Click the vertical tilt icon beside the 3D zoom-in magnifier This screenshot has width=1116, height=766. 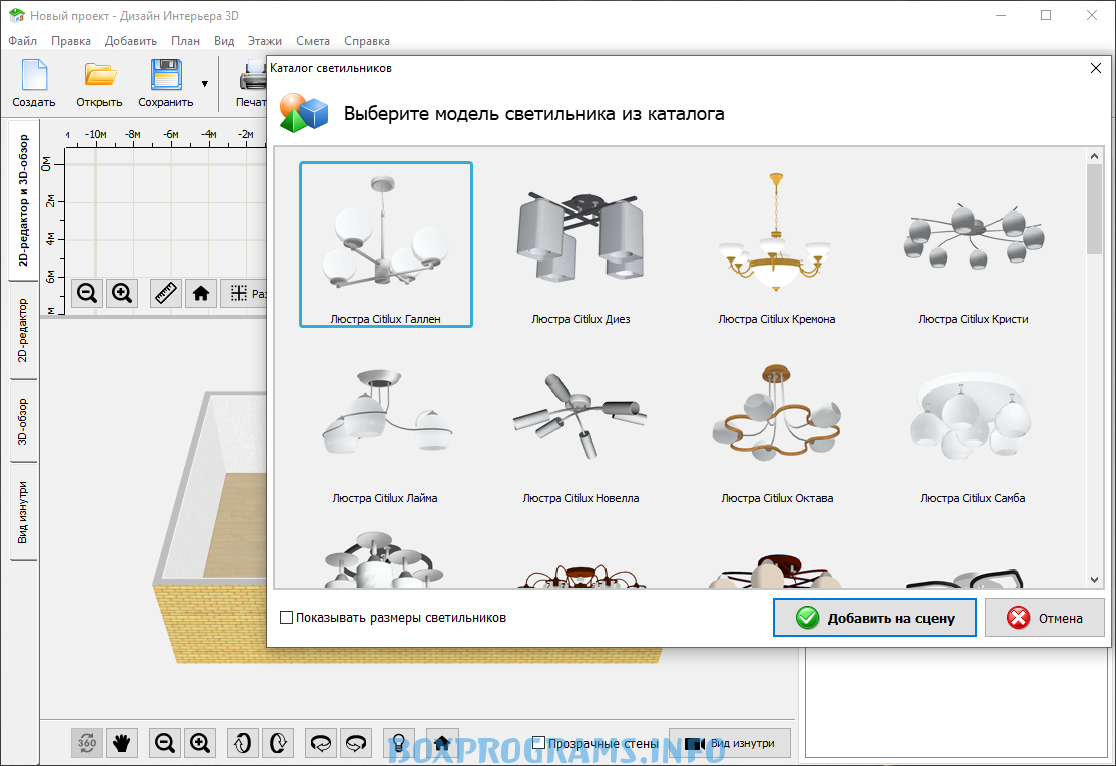[x=243, y=743]
